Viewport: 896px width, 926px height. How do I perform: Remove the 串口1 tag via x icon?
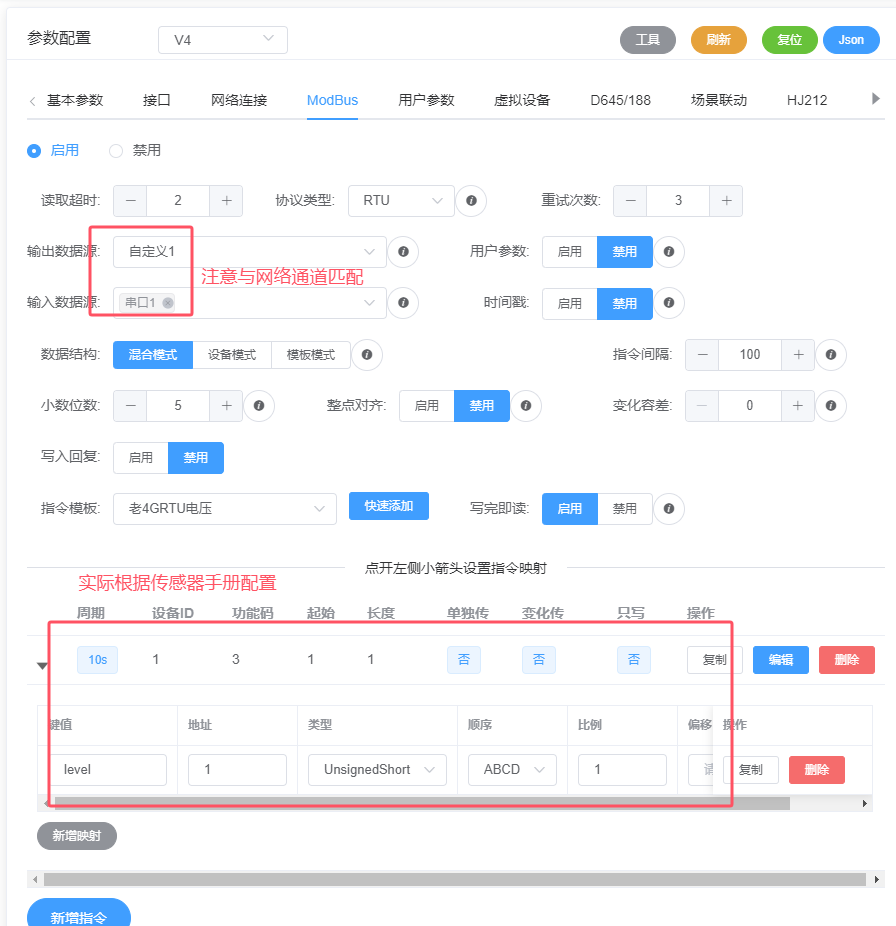[168, 303]
